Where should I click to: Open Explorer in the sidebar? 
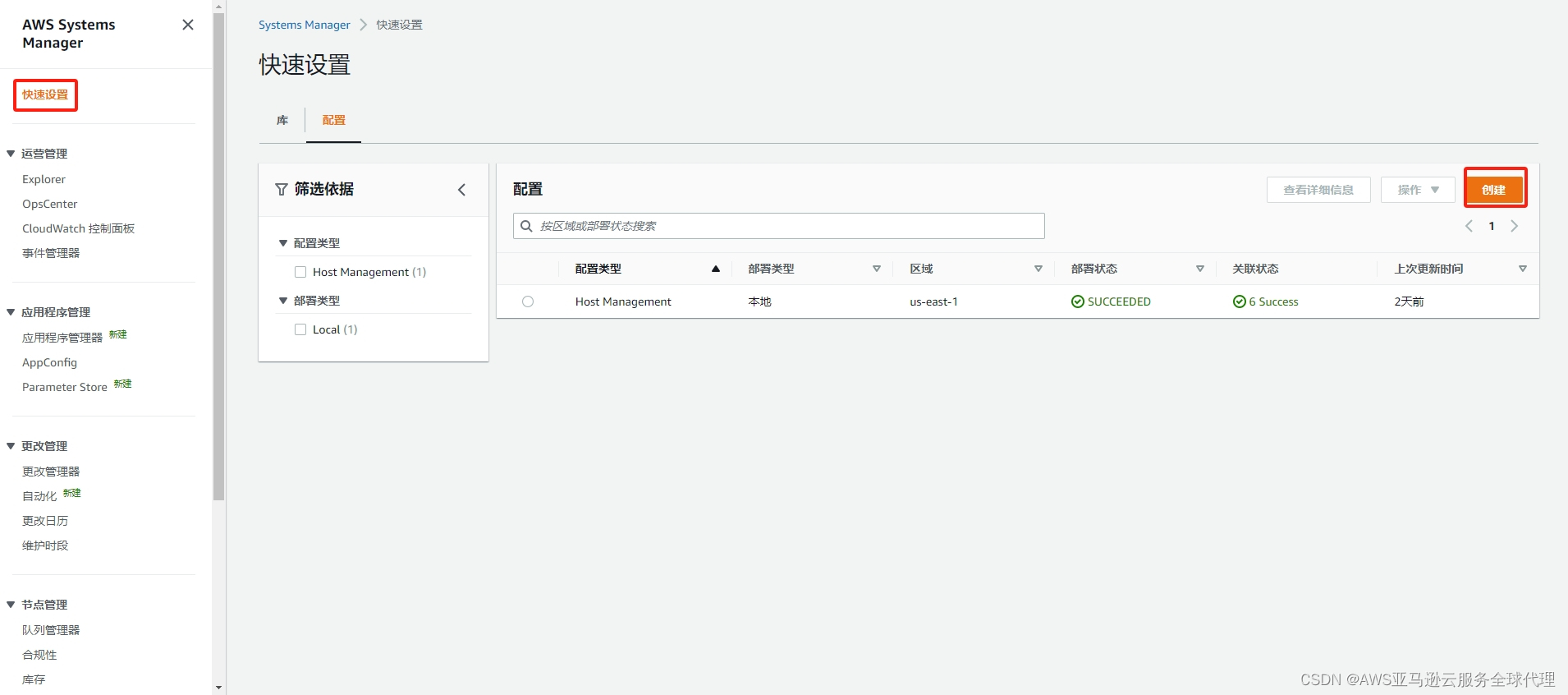point(44,179)
